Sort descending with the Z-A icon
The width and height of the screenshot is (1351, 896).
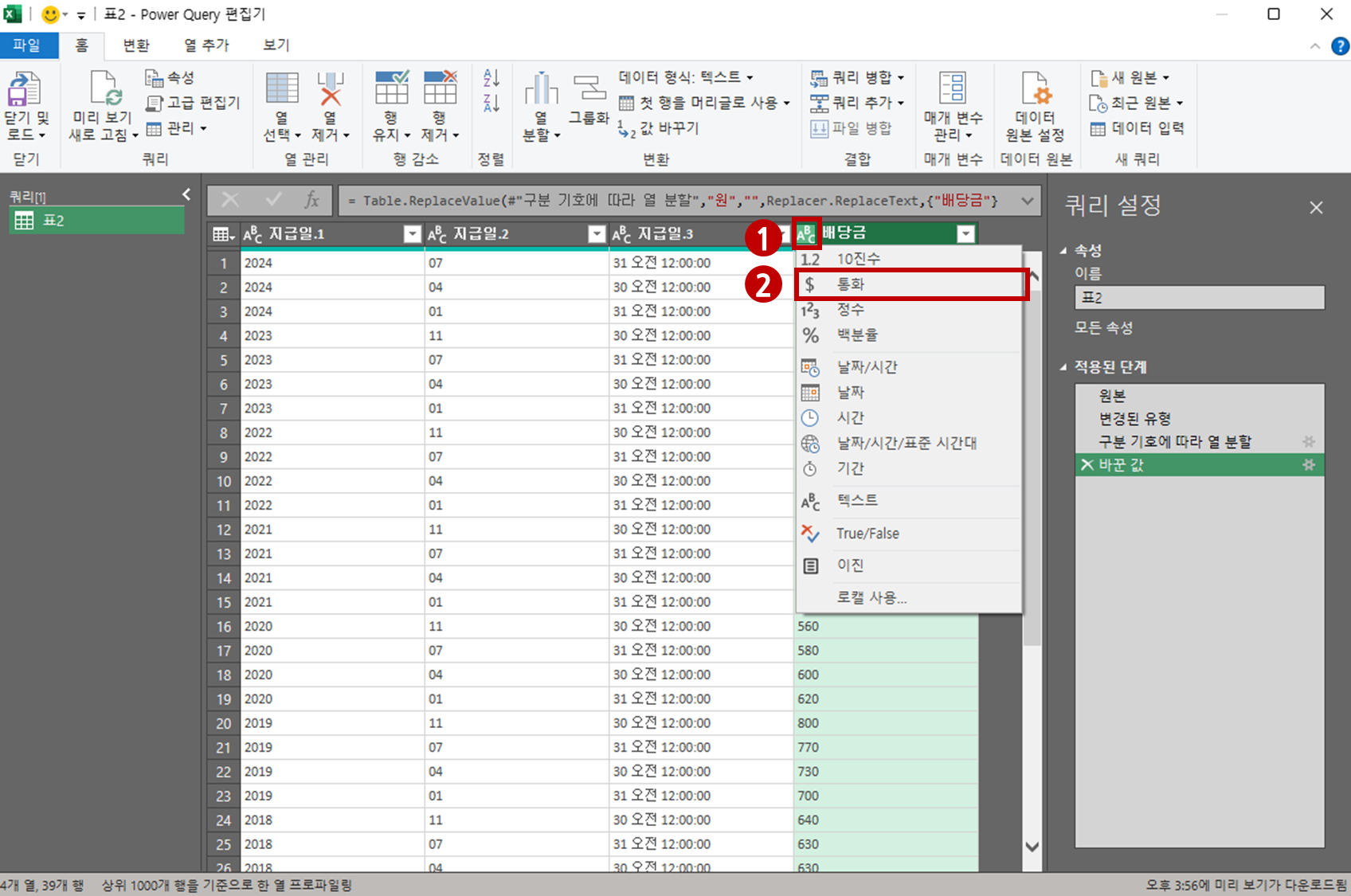pos(491,103)
